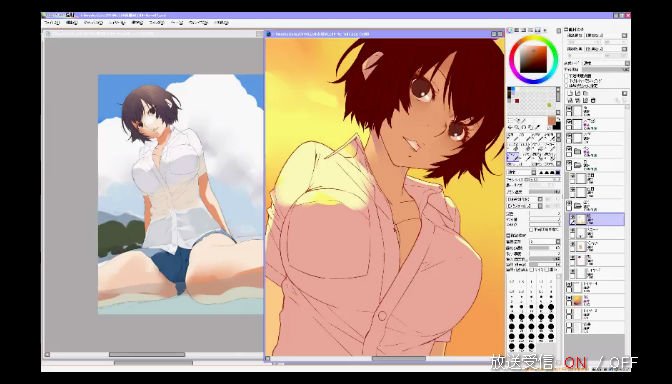672x384 pixels.
Task: Choose the flat hardest brush edge shape
Action: pyautogui.click(x=558, y=173)
